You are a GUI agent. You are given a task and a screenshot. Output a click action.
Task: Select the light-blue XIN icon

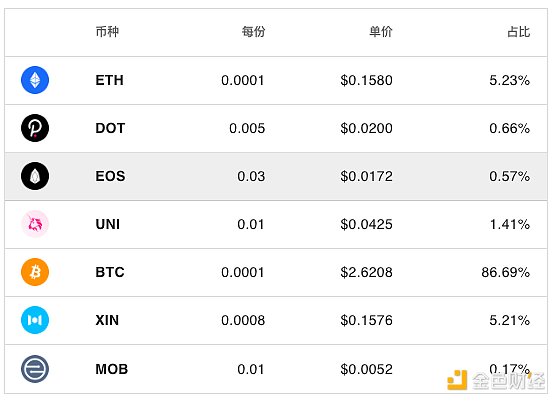[x=35, y=320]
